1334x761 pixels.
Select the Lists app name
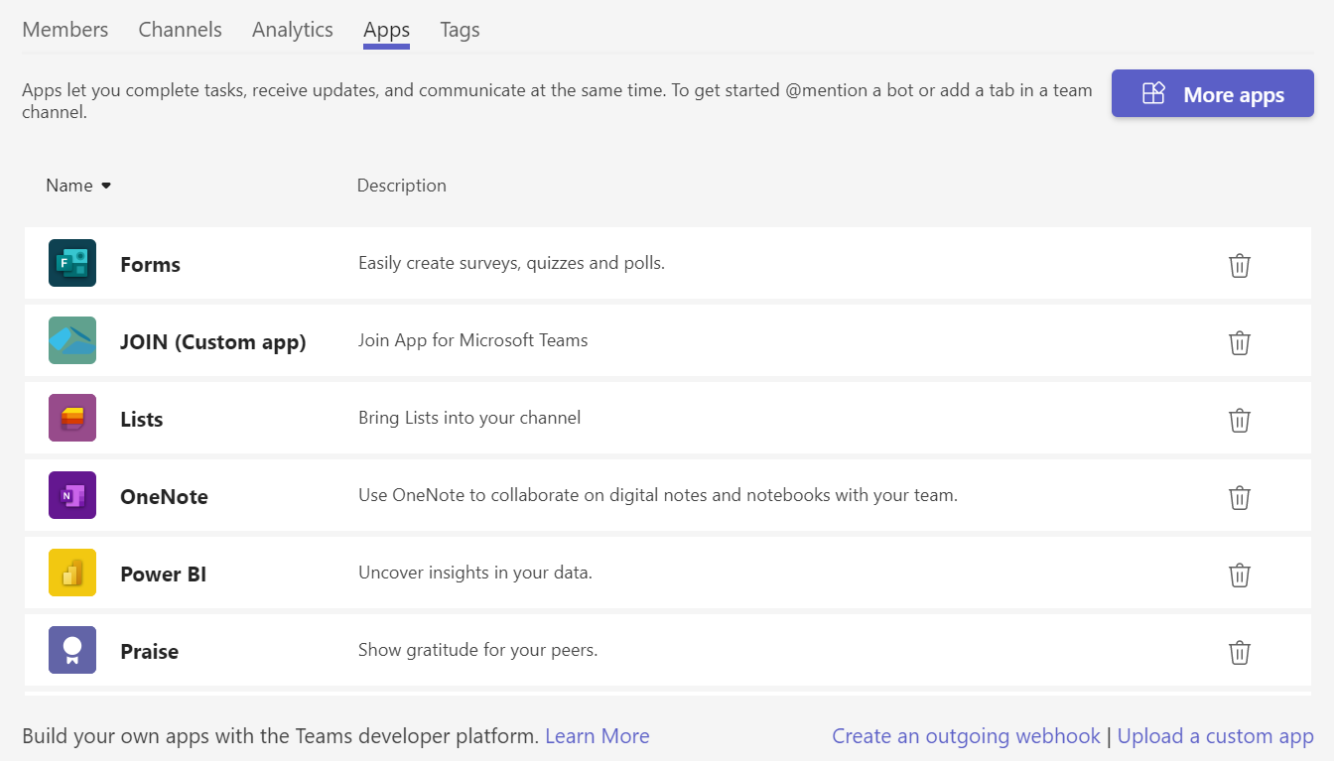coord(141,419)
